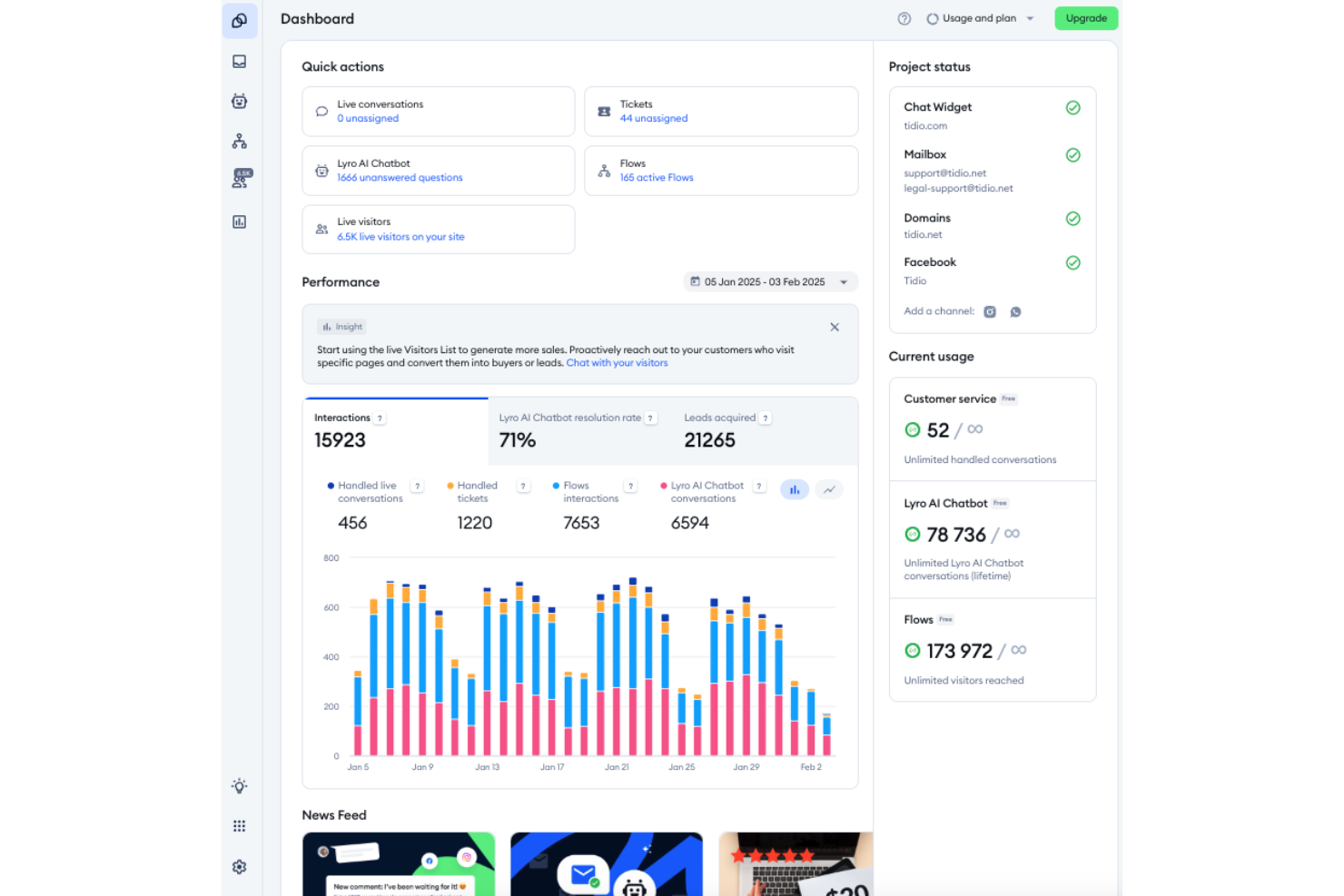1344x896 pixels.
Task: Open Analytics via the bar chart sidebar icon
Action: click(239, 222)
